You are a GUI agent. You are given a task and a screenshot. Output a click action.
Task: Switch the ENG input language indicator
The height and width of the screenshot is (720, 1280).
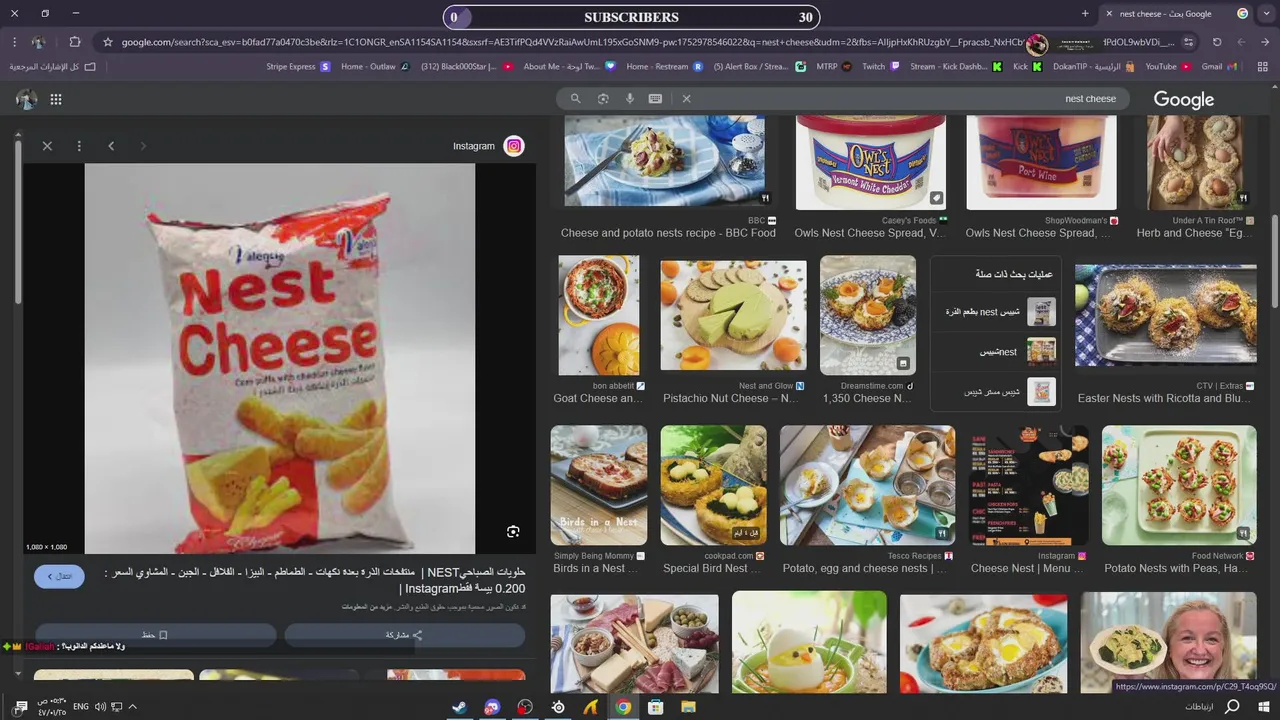pos(81,707)
